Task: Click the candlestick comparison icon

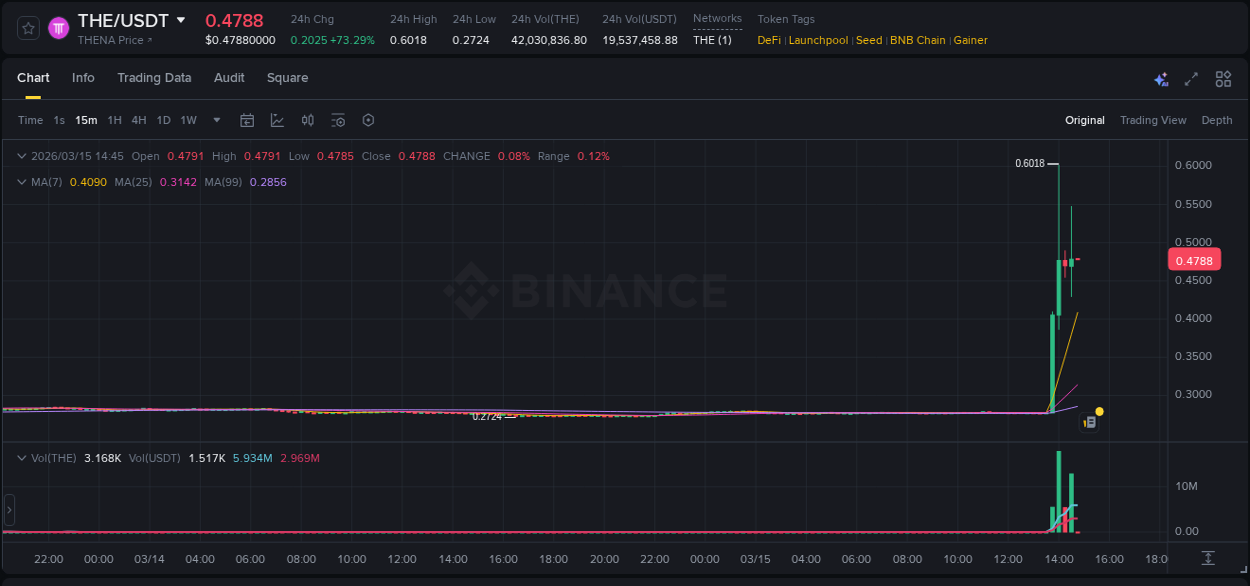Action: pyautogui.click(x=307, y=120)
